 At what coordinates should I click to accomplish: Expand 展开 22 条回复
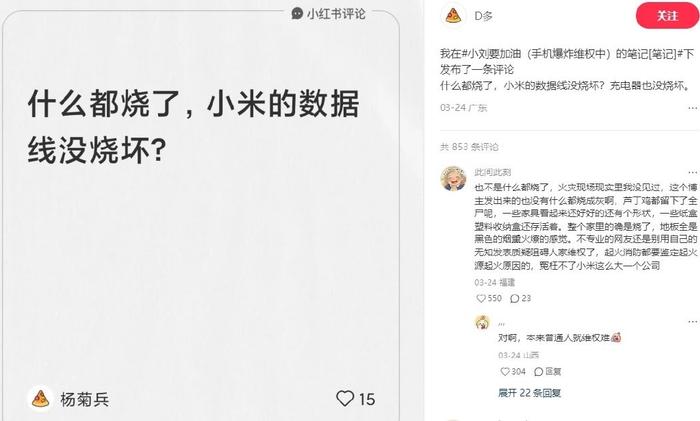[529, 393]
